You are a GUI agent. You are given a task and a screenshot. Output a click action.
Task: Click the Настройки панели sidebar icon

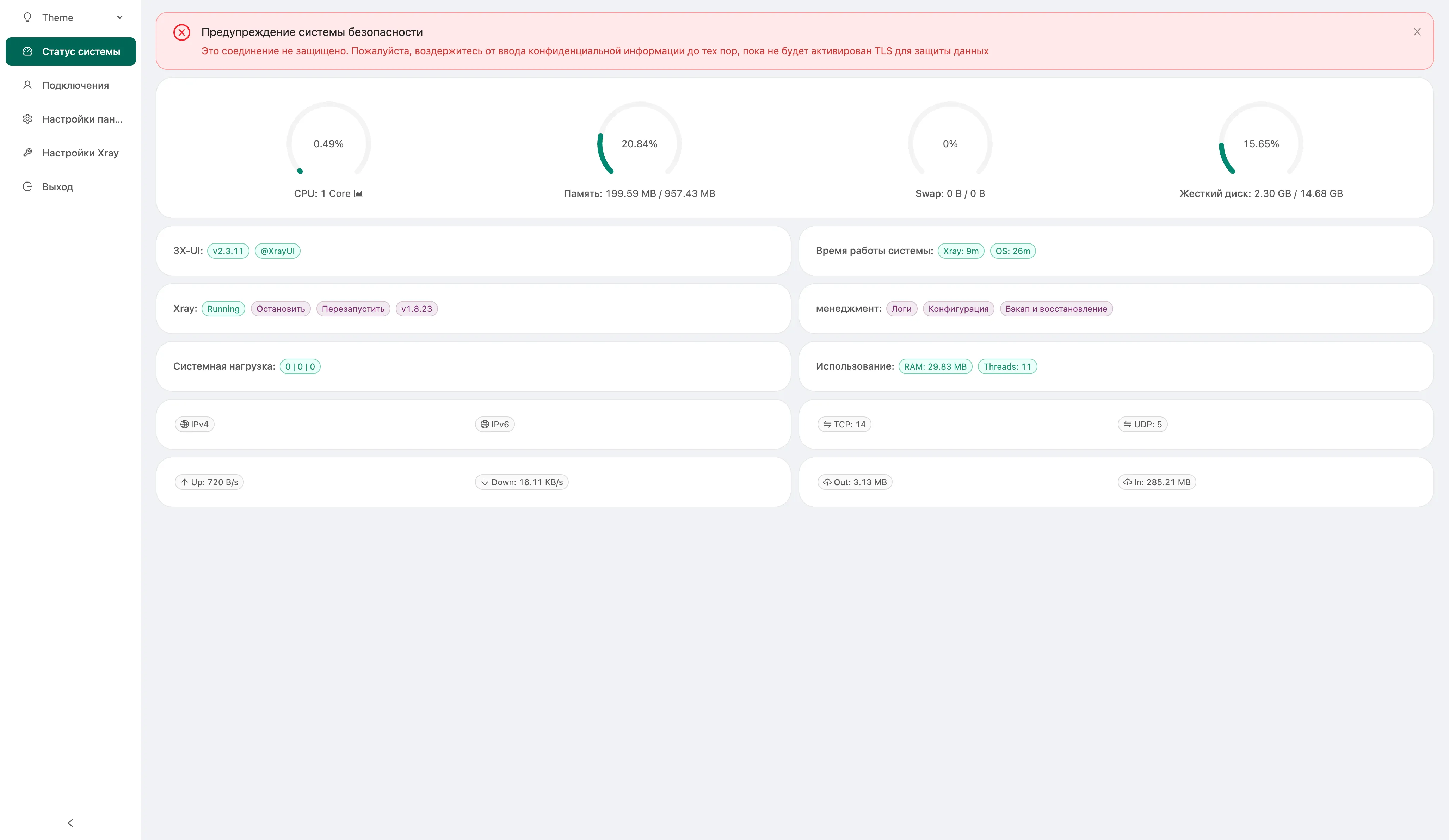click(x=27, y=119)
